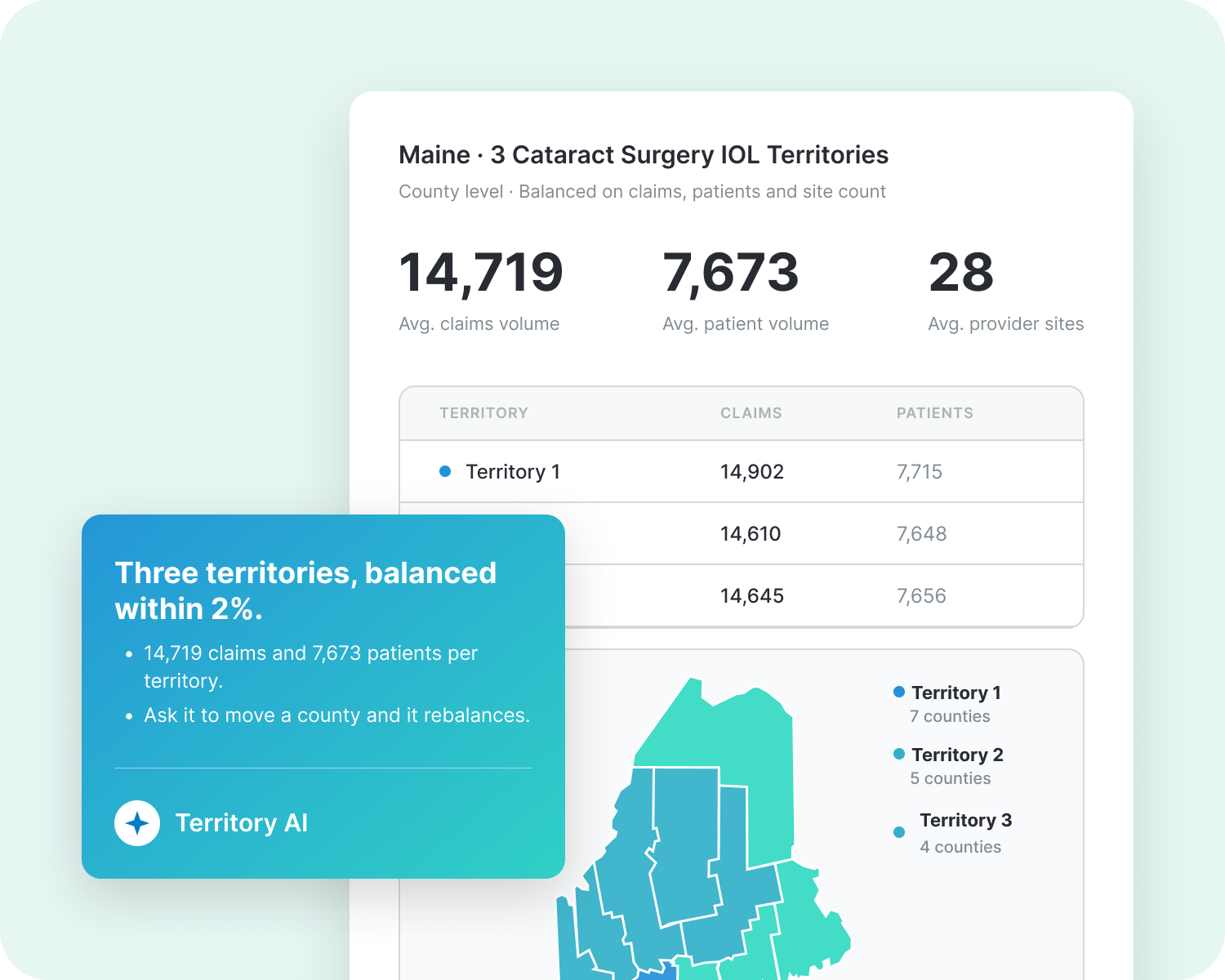Click the '7 counties' legend text
Viewport: 1225px width, 980px height.
pos(950,716)
